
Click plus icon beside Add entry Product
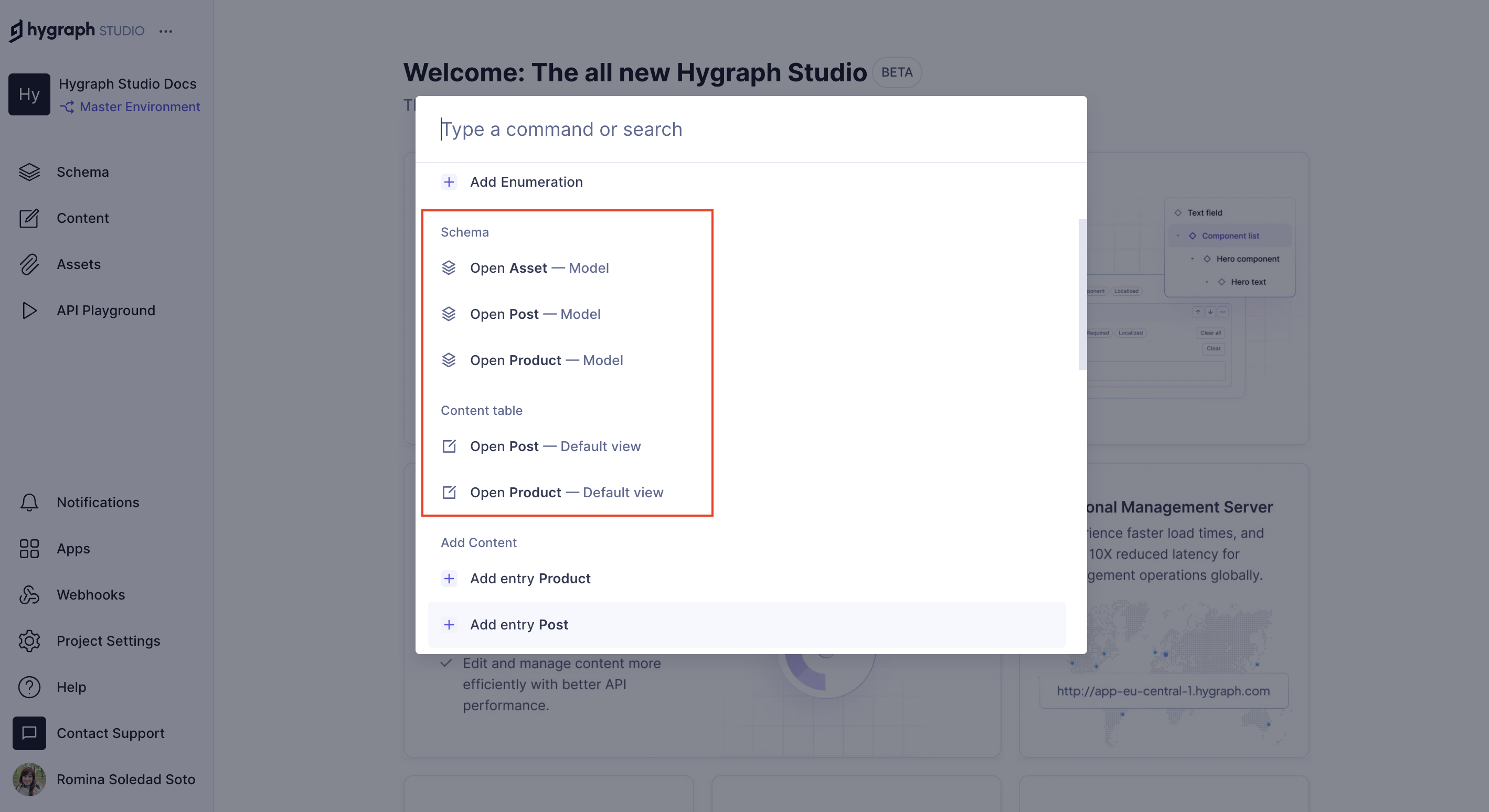coord(449,579)
